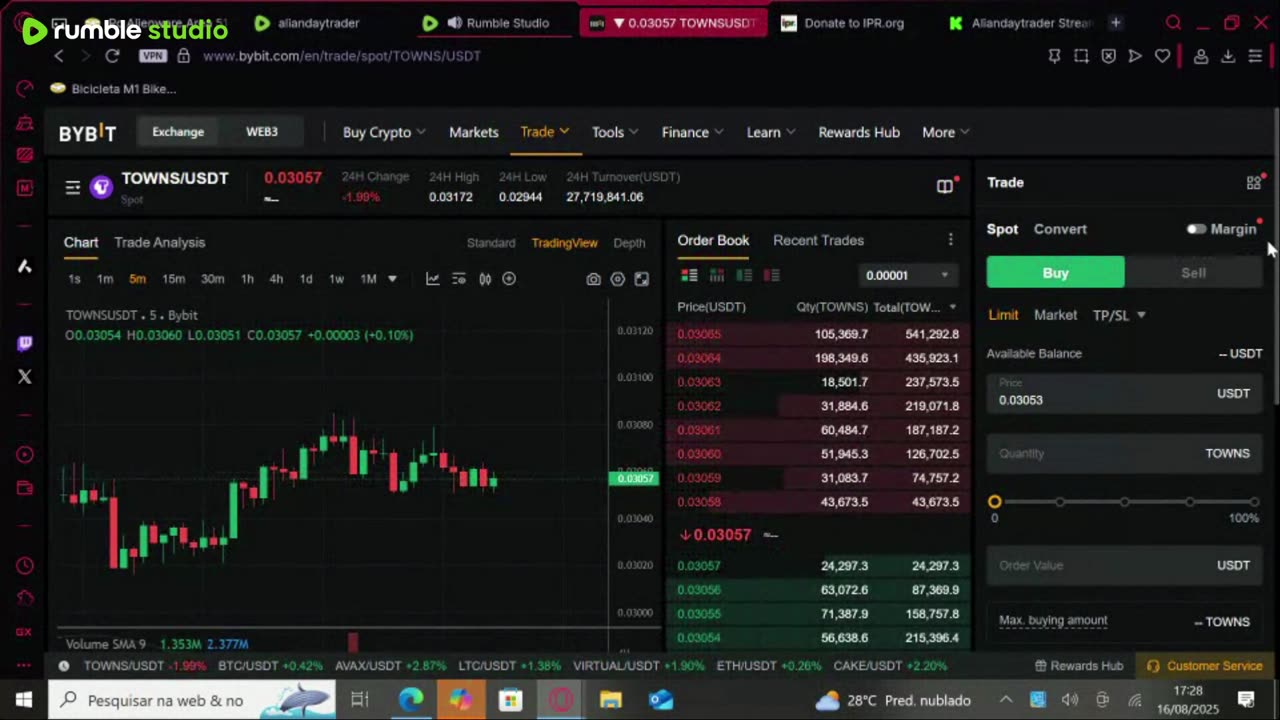The image size is (1280, 720).
Task: Click the Bybit logo
Action: coord(87,133)
